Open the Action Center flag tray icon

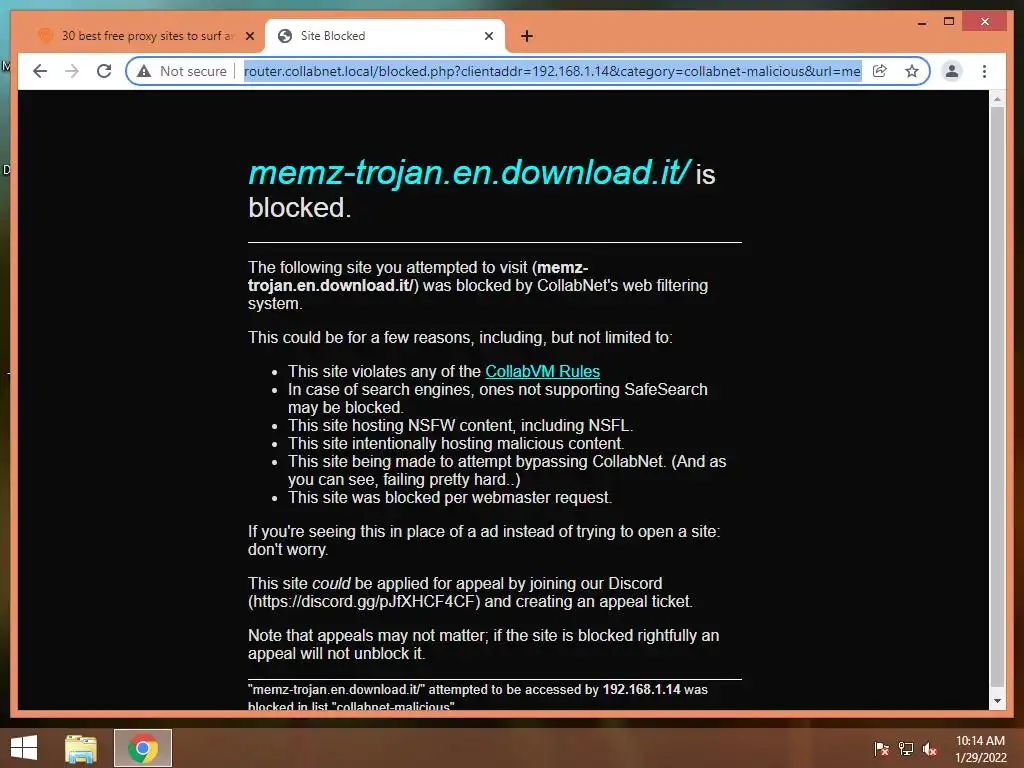click(x=882, y=749)
